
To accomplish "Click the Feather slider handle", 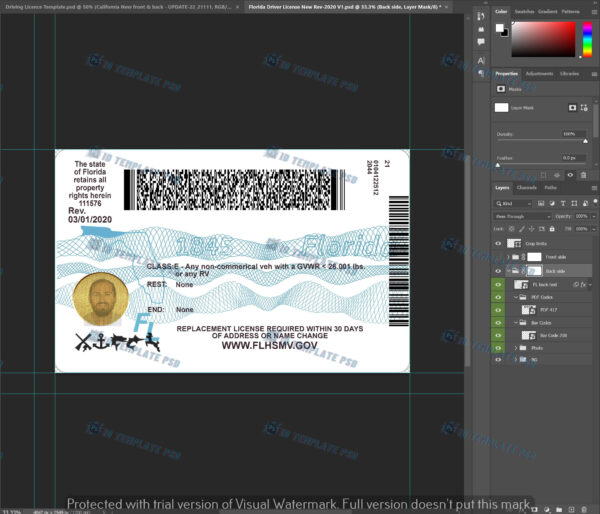I will (497, 165).
